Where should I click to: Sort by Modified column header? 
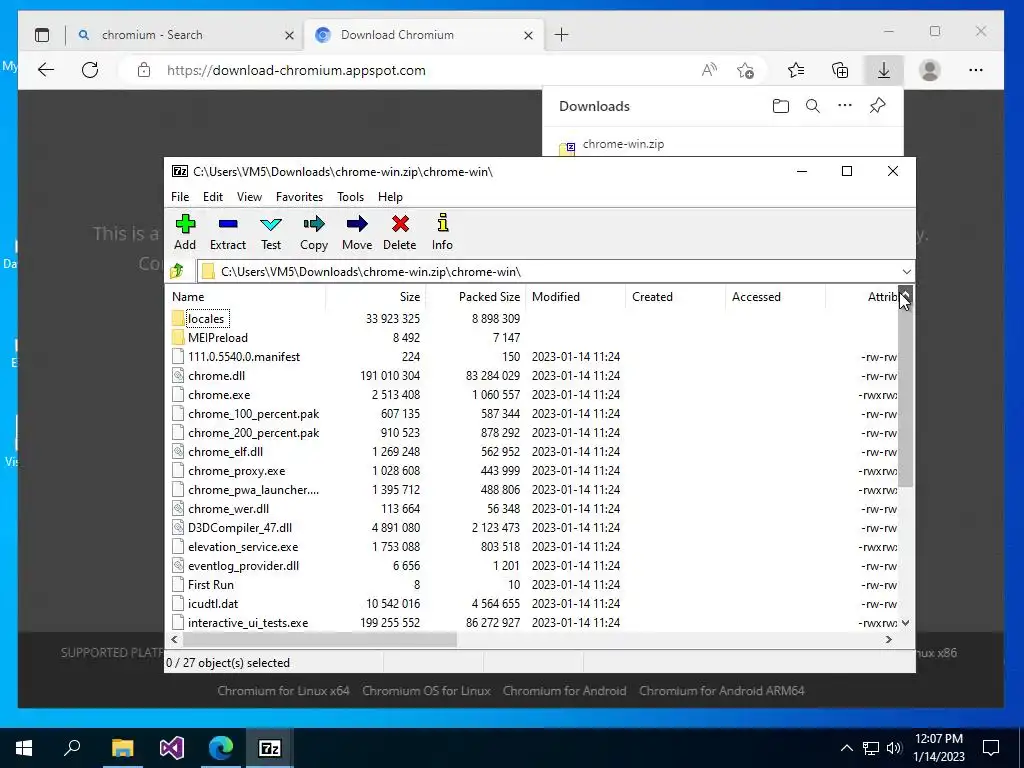[x=575, y=296]
